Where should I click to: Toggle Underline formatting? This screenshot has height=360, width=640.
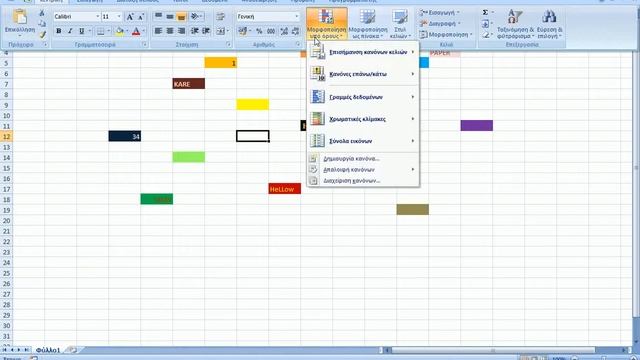82,31
